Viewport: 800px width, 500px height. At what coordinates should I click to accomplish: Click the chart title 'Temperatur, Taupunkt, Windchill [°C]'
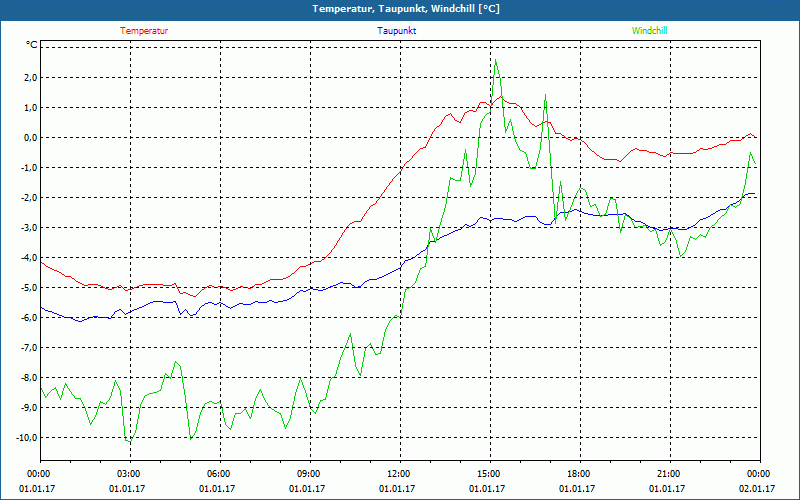pos(406,9)
